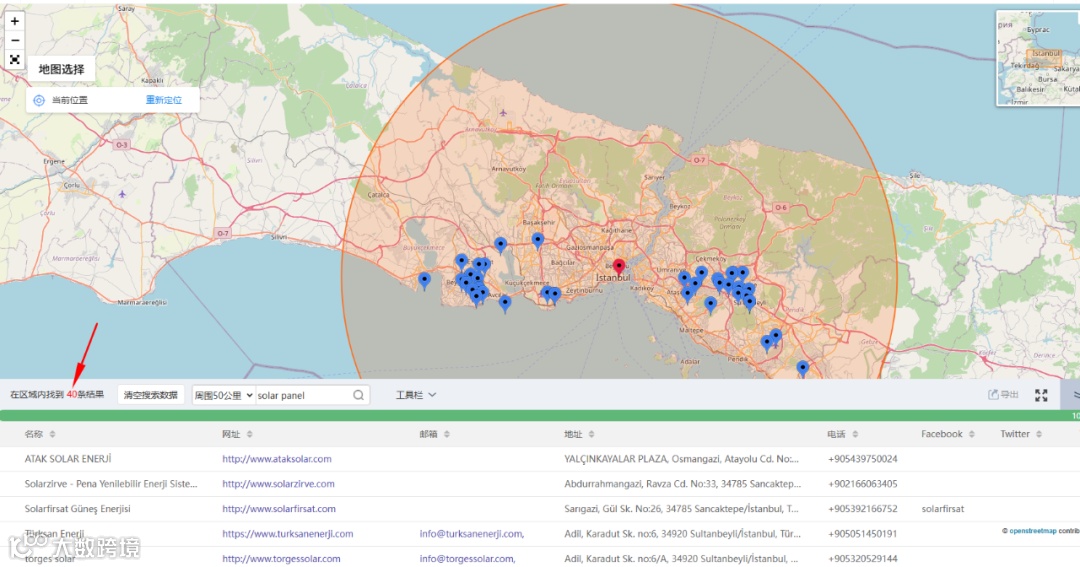Sort by 邮箱 column header
Image resolution: width=1080 pixels, height=567 pixels.
tap(435, 434)
